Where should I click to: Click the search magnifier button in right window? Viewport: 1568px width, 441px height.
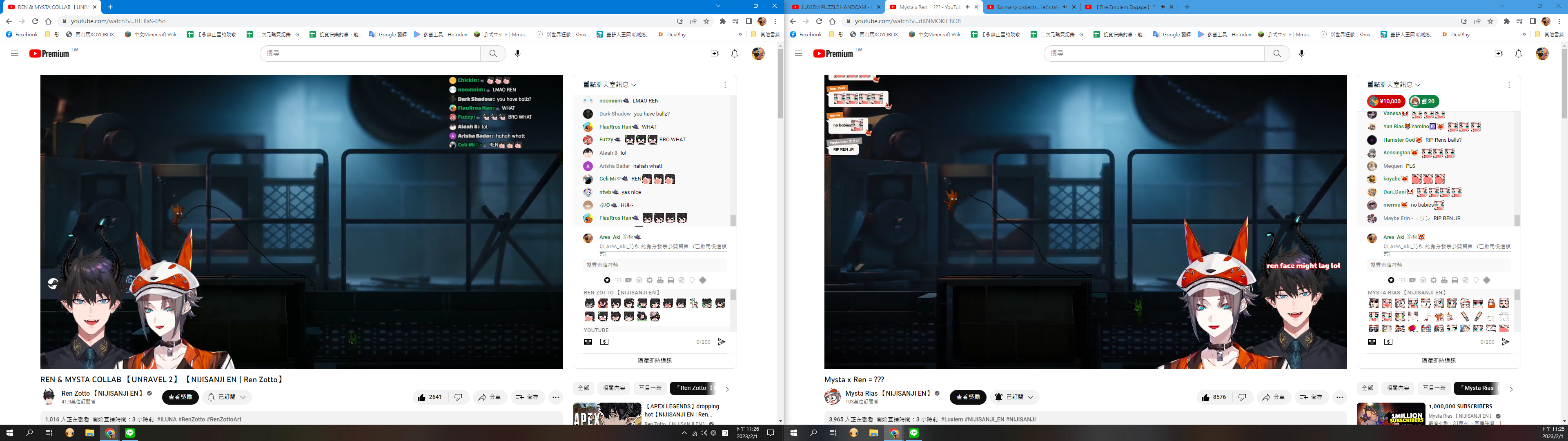coord(1277,53)
